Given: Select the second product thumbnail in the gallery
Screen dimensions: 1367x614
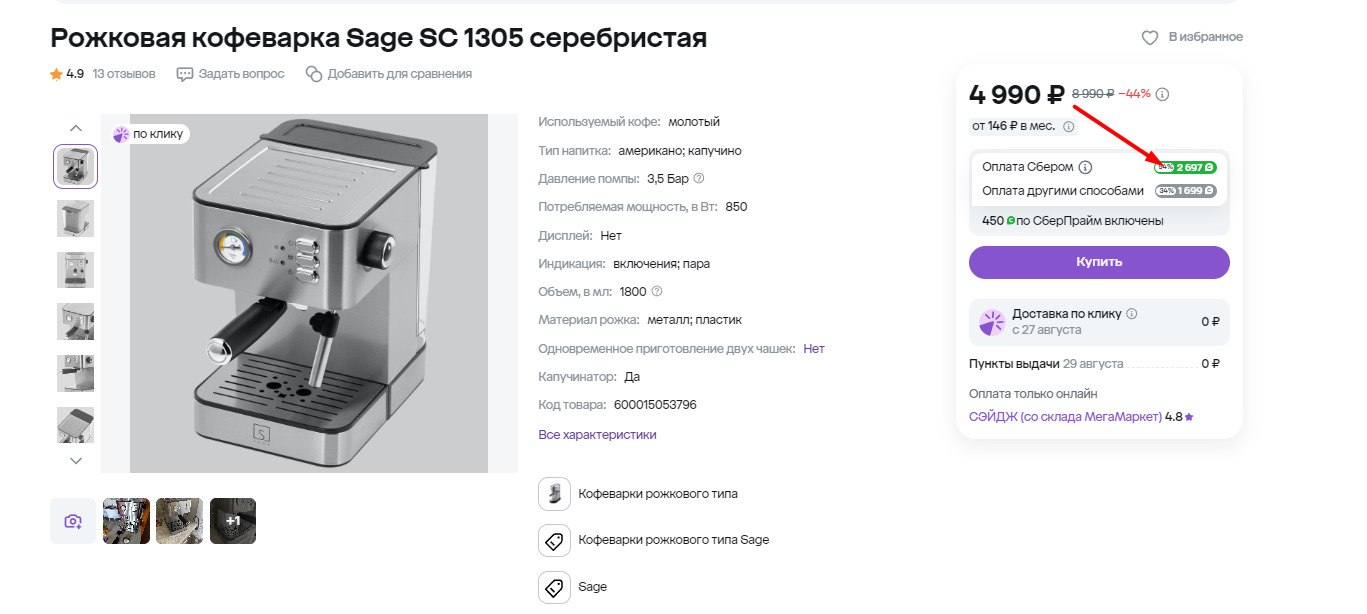Looking at the screenshot, I should tap(75, 218).
